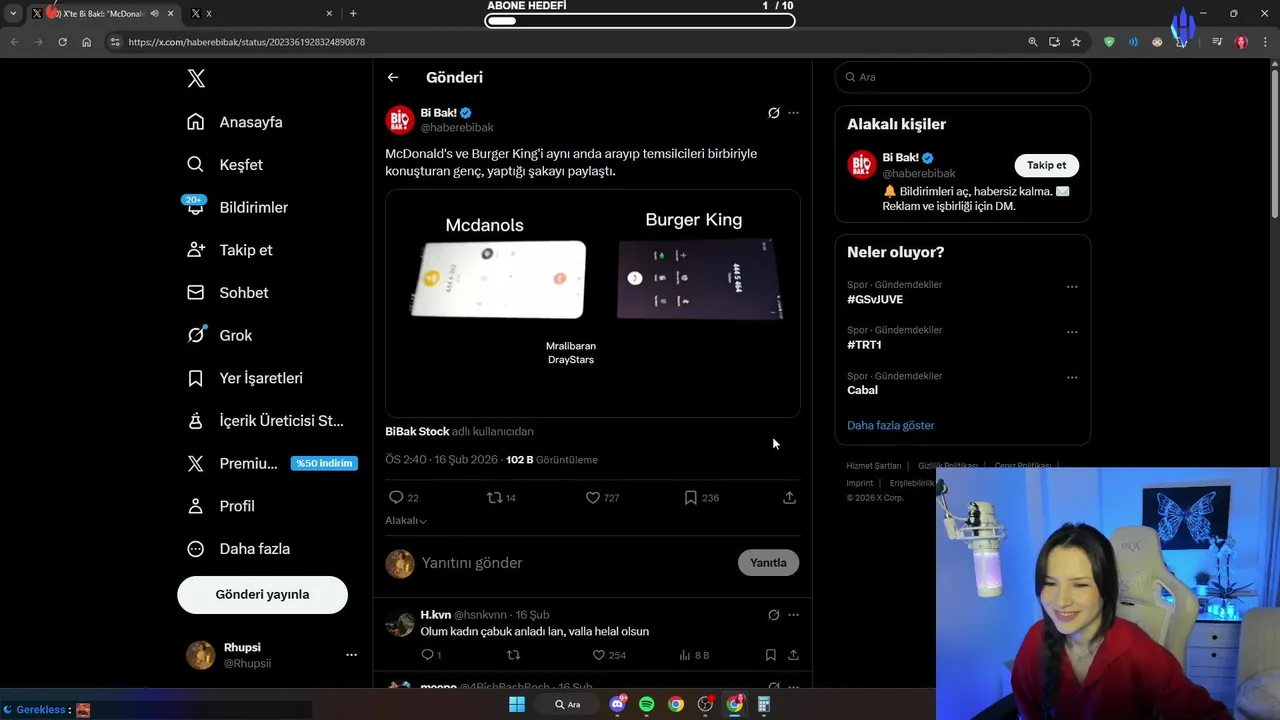The width and height of the screenshot is (1280, 720).
Task: Open Discord from the taskbar
Action: coord(618,704)
